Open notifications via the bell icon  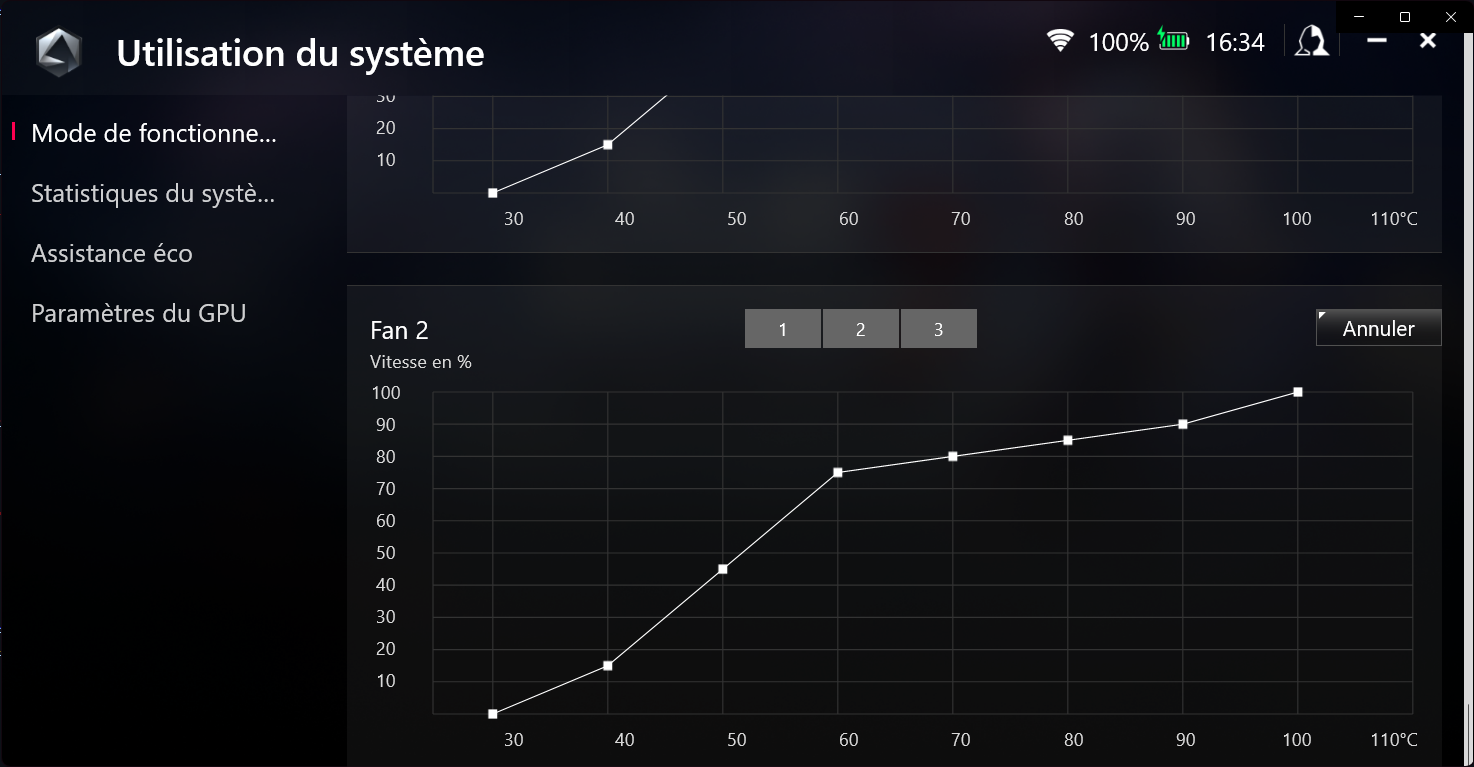click(1311, 43)
